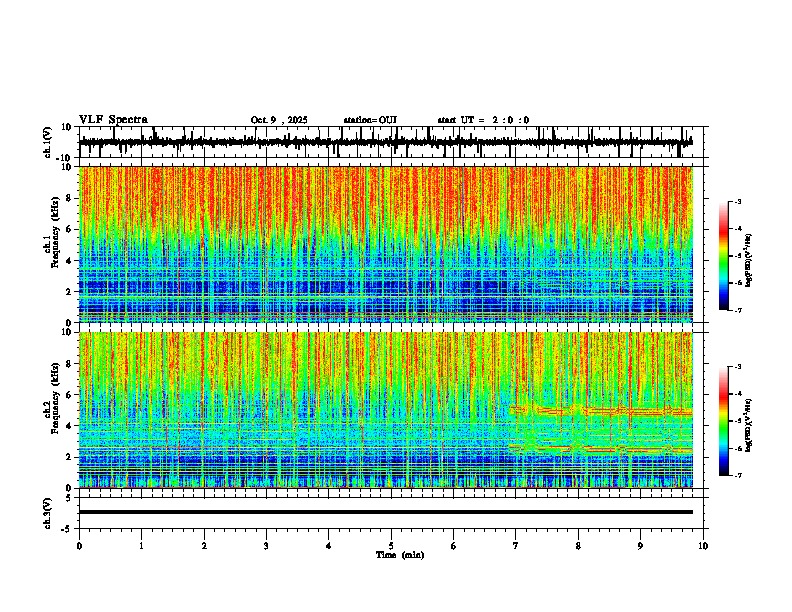Click the 5 kHz emission band in ch.2 spectrogram
This screenshot has width=792, height=612.
tap(601, 411)
